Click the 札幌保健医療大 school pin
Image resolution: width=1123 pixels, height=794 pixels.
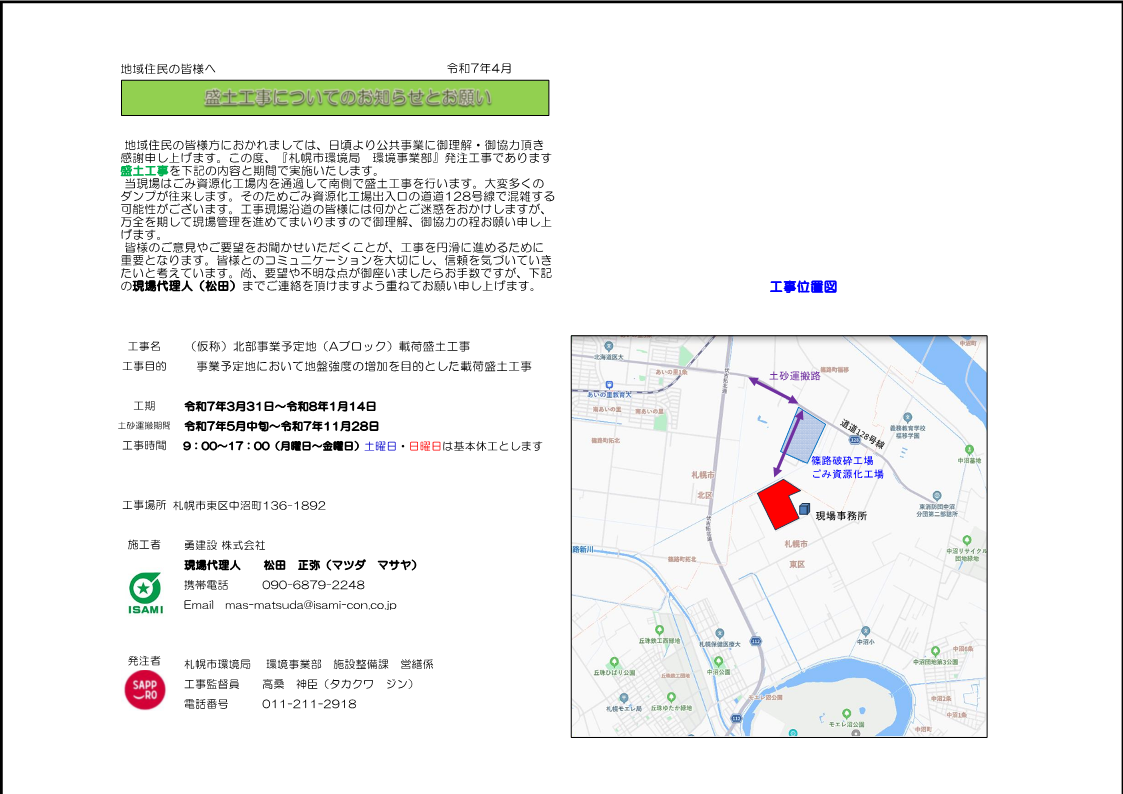coord(719,634)
